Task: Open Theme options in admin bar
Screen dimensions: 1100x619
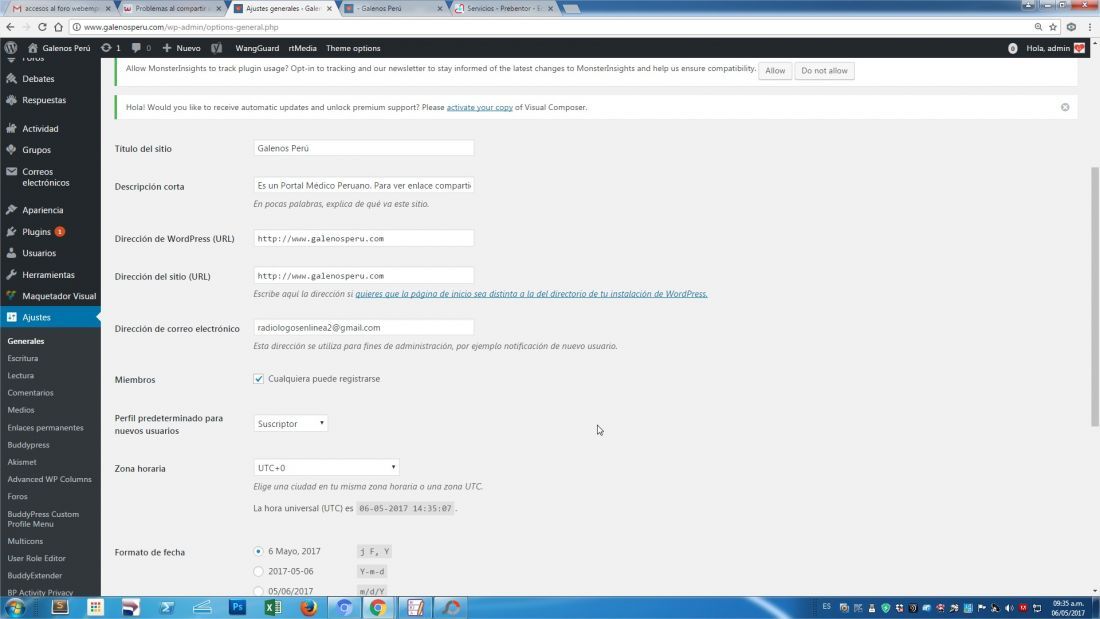Action: click(353, 48)
